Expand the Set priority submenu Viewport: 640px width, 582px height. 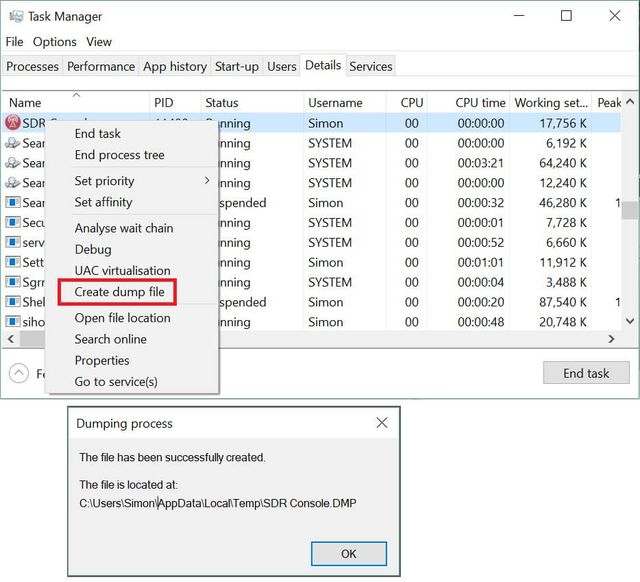click(131, 181)
